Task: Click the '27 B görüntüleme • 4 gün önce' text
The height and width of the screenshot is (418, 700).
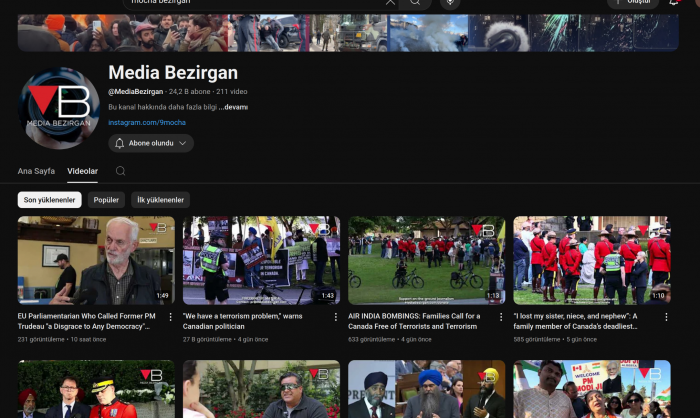Action: click(225, 339)
